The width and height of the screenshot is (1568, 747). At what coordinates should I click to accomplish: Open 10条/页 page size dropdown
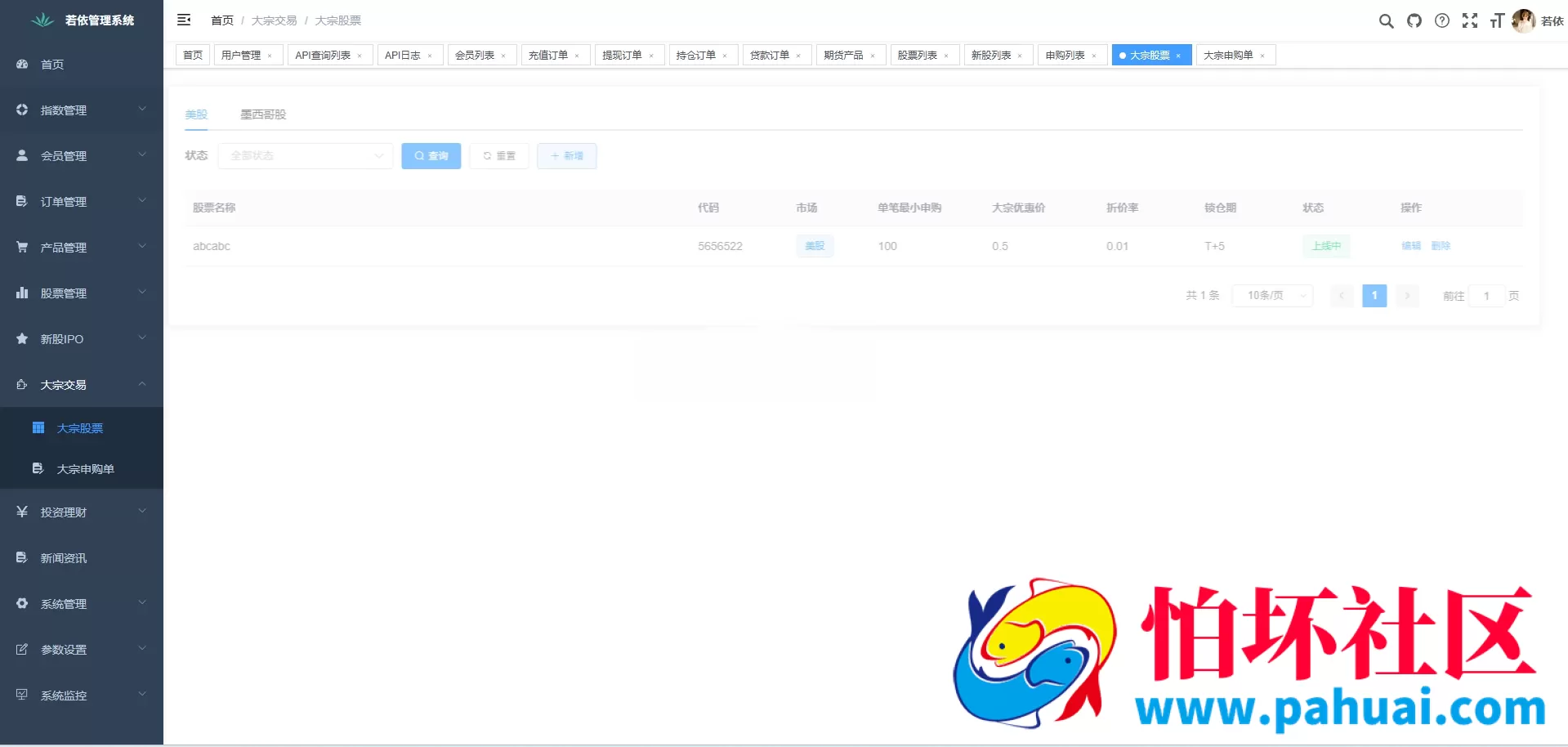tap(1273, 295)
